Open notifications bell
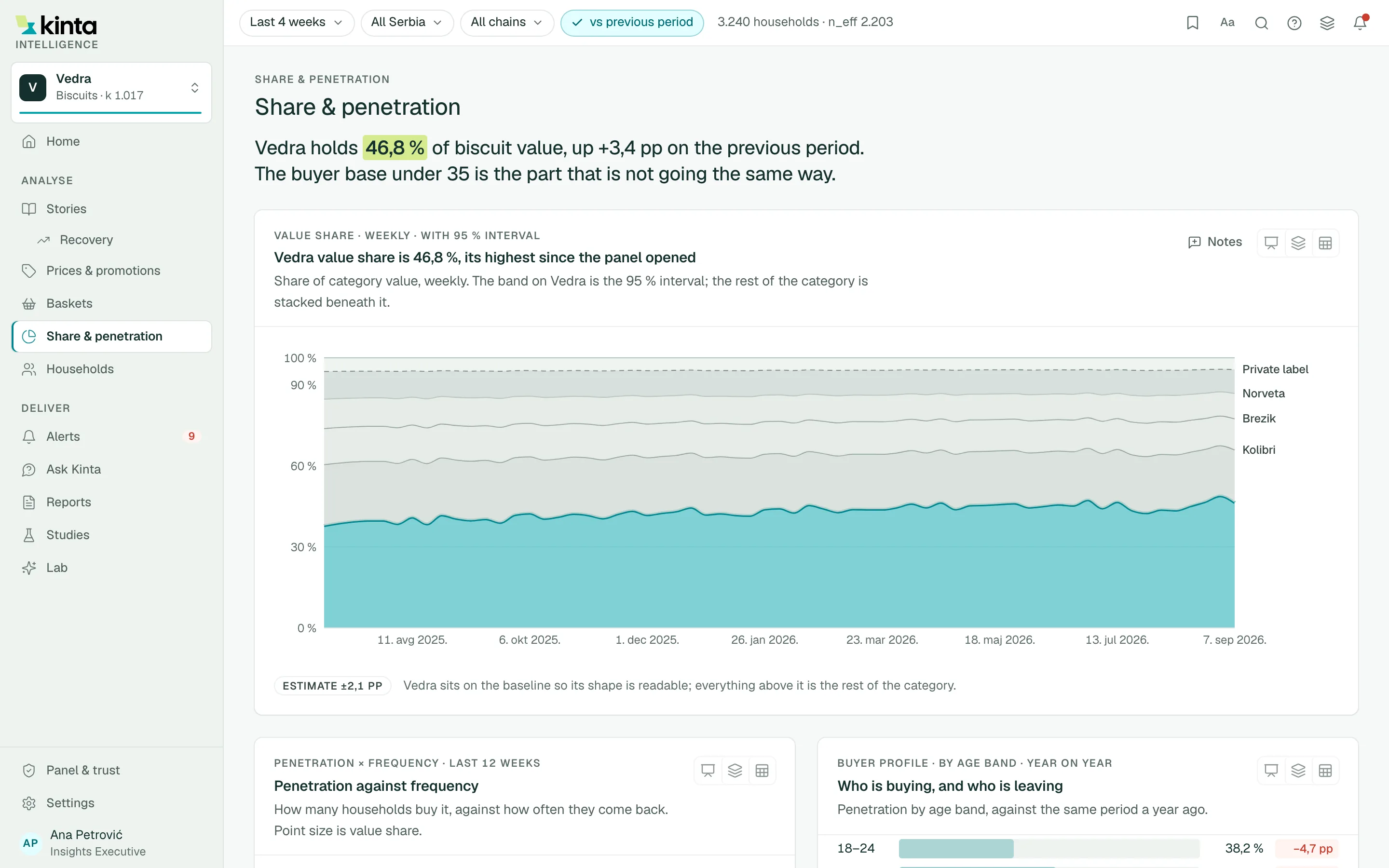This screenshot has width=1389, height=868. 1360,22
